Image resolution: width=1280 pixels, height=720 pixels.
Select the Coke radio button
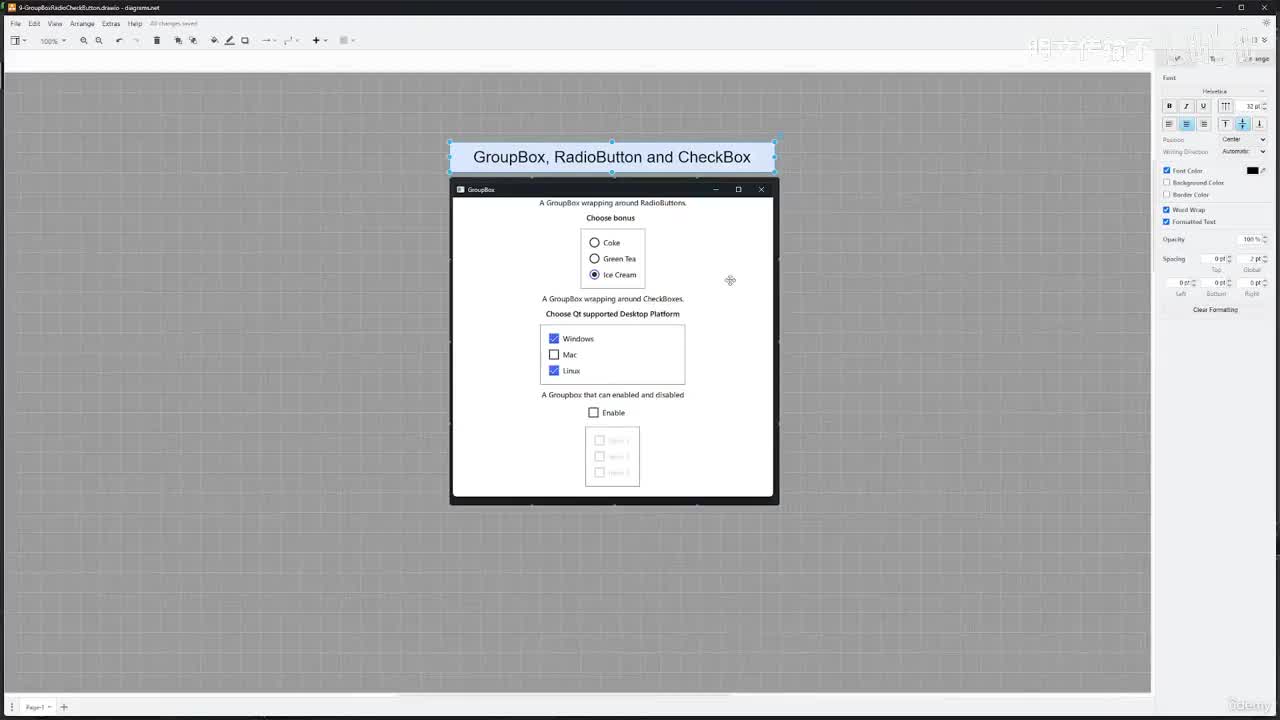[x=594, y=243]
